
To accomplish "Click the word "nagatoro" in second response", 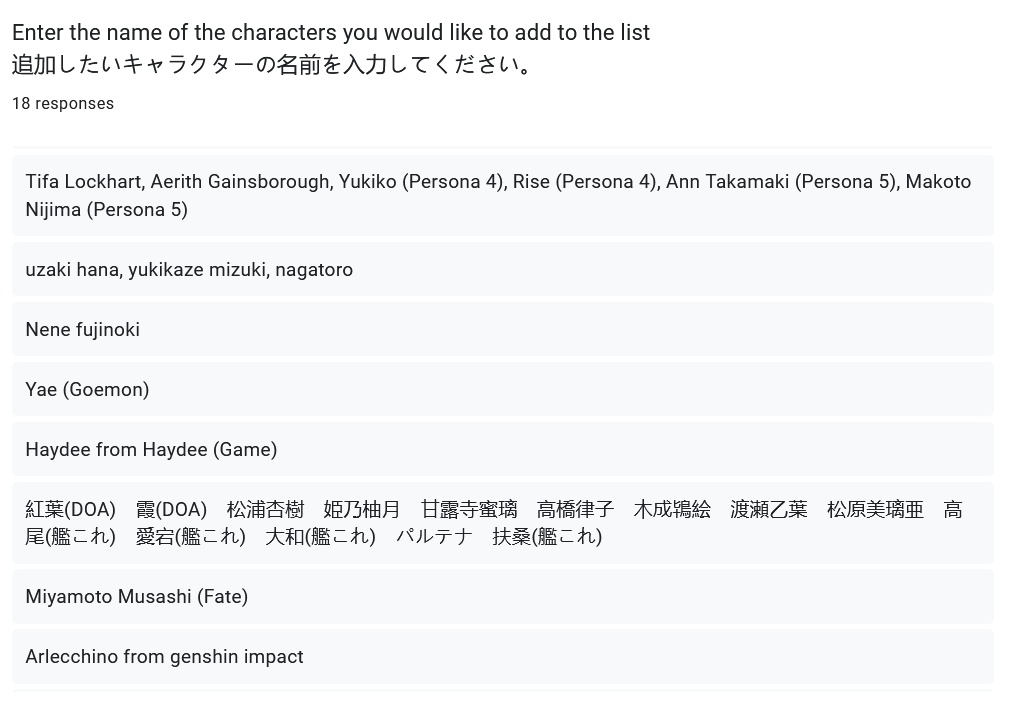I will pos(314,270).
